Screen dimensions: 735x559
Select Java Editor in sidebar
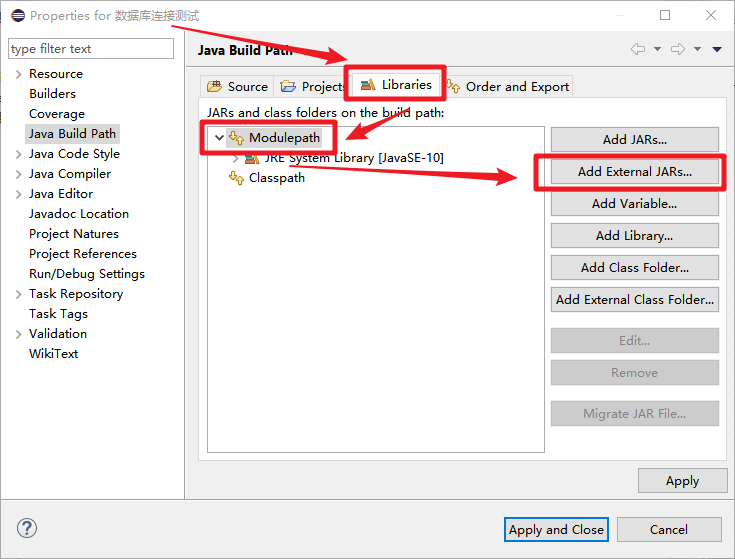coord(61,194)
